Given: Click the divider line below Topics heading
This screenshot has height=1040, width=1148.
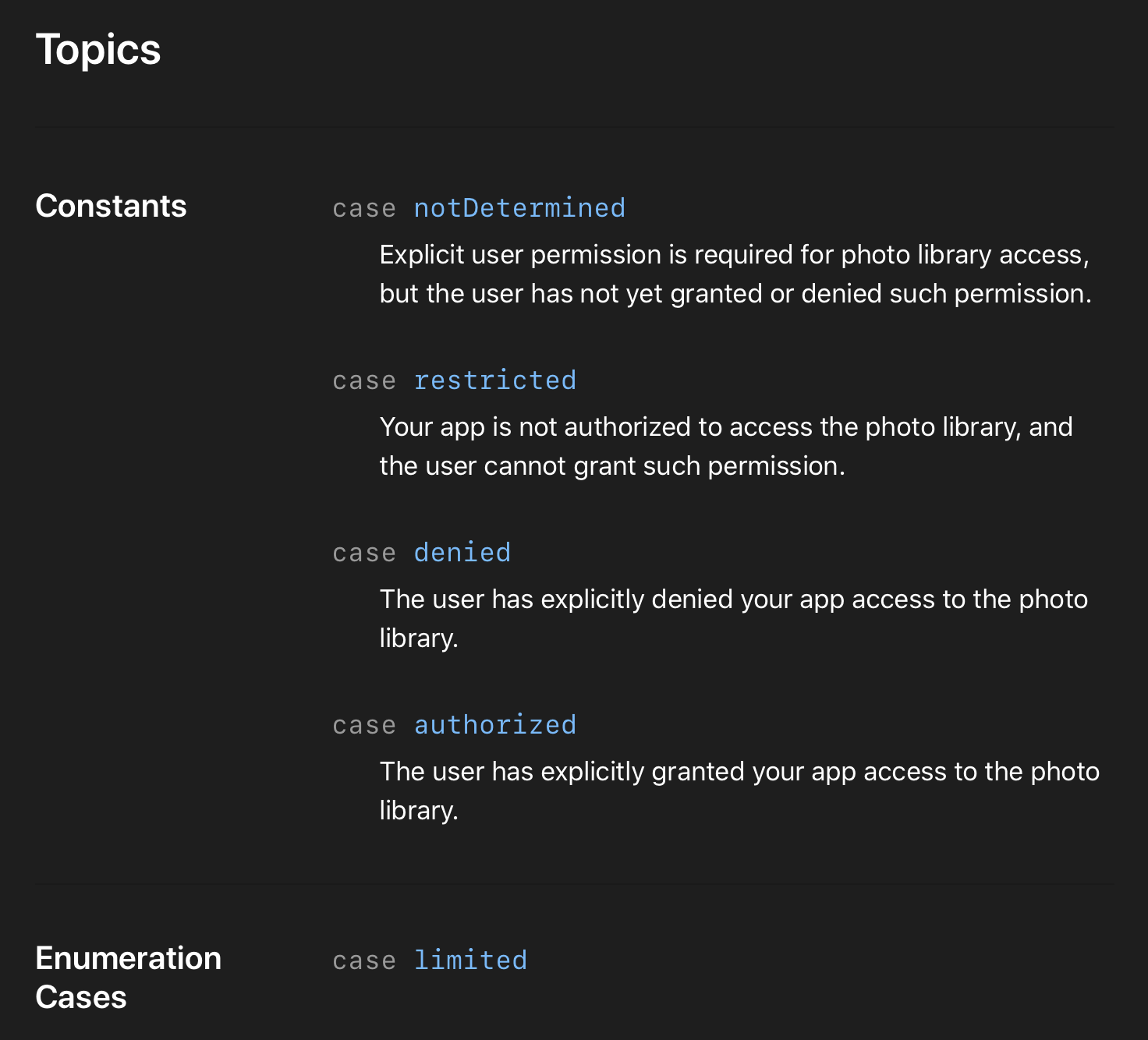Looking at the screenshot, I should point(574,127).
